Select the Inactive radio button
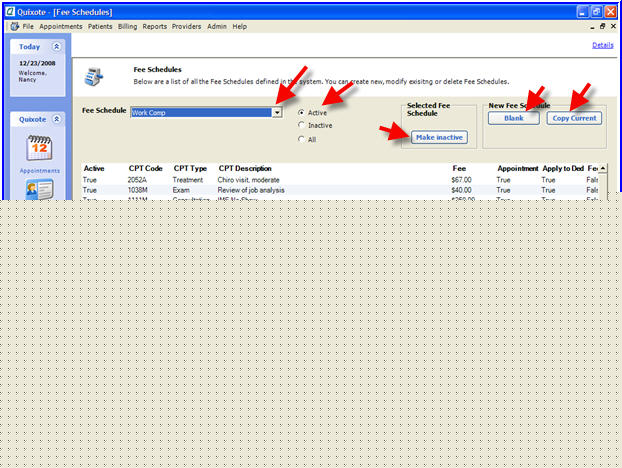 [301, 125]
